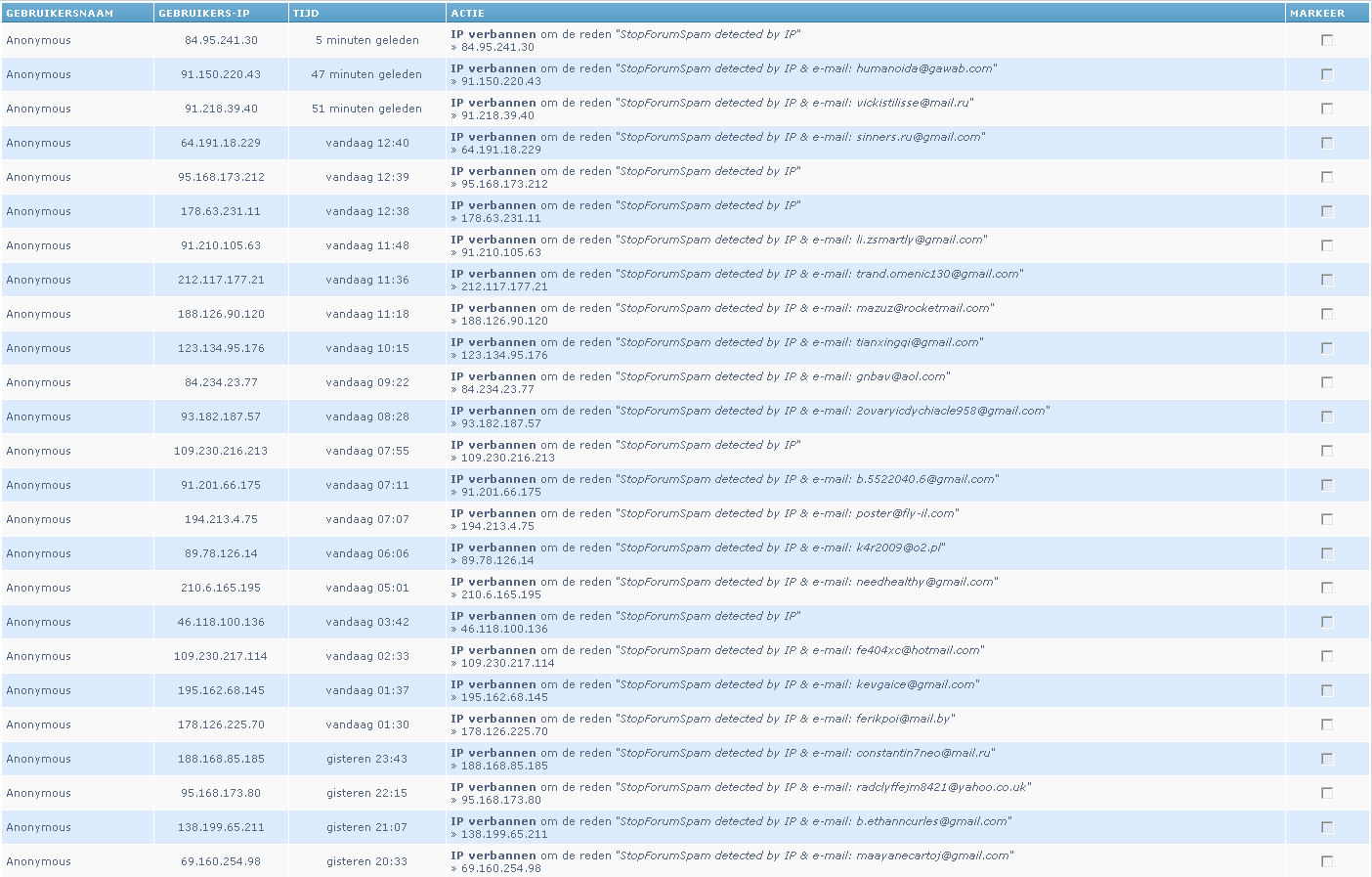Click the IP 188.168.85.185 in the IP column
The width and height of the screenshot is (1372, 877).
pyautogui.click(x=221, y=759)
